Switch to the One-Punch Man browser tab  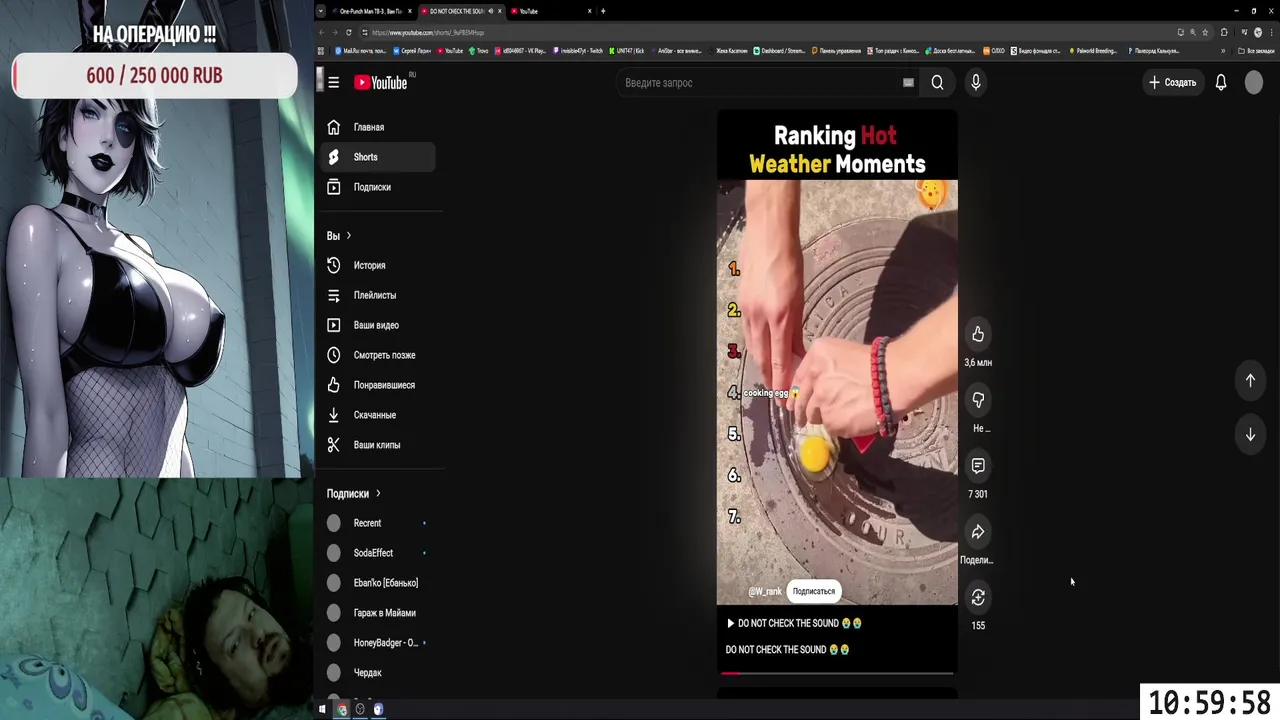[x=370, y=11]
